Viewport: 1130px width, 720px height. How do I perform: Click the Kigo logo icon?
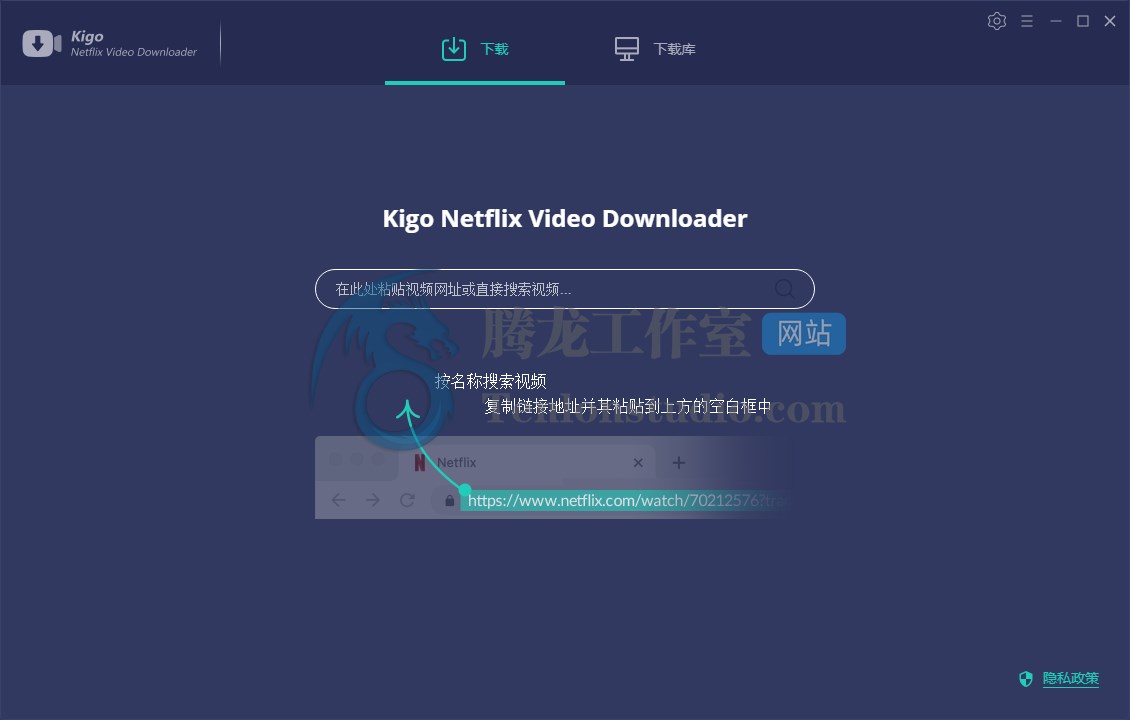tap(42, 43)
